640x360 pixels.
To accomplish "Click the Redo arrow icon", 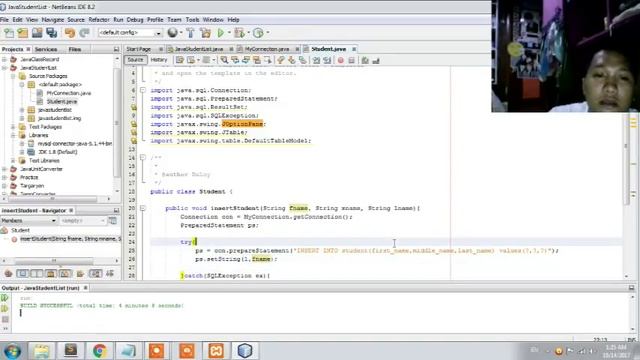I will click(x=84, y=33).
